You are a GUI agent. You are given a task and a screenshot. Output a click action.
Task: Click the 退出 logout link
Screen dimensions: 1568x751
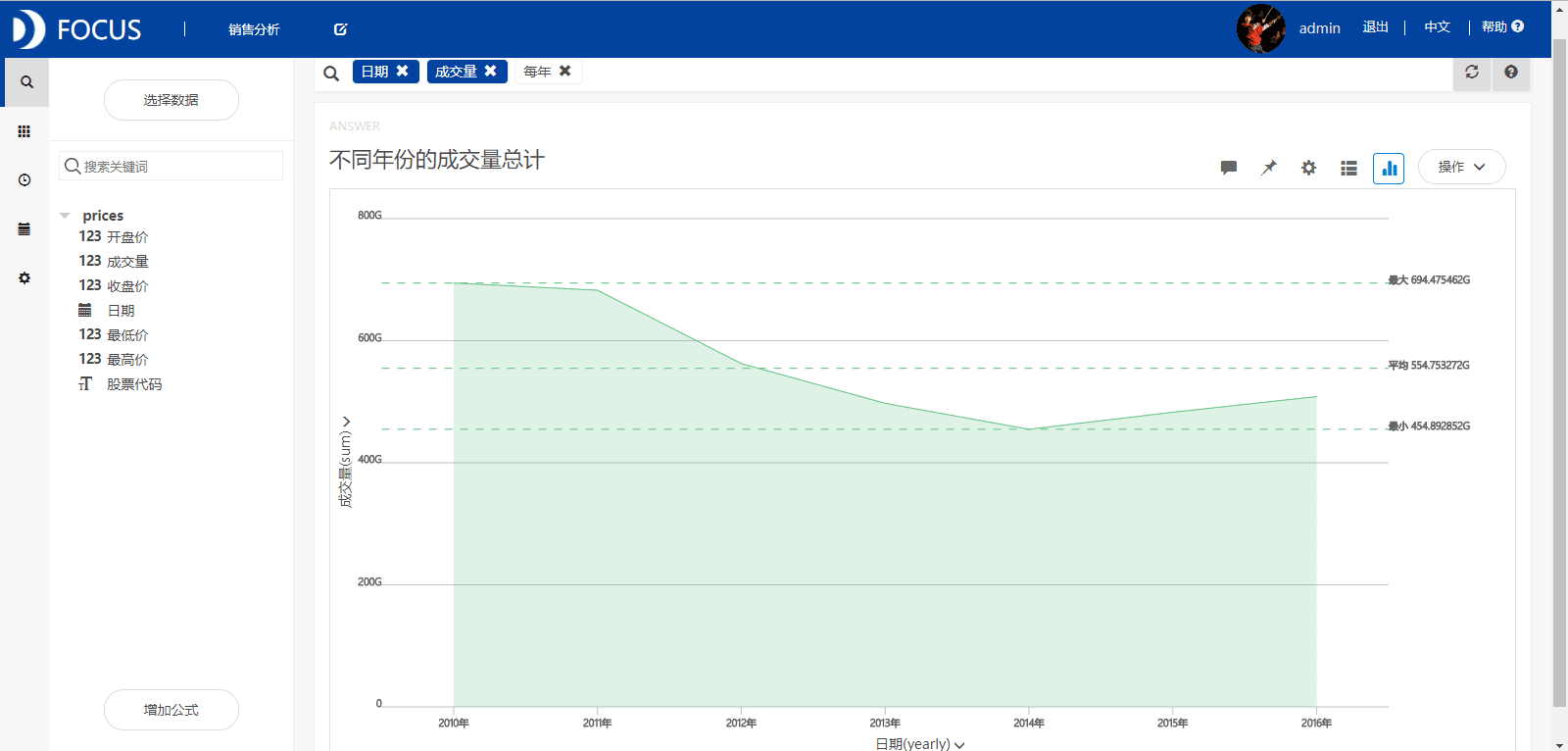(x=1375, y=27)
